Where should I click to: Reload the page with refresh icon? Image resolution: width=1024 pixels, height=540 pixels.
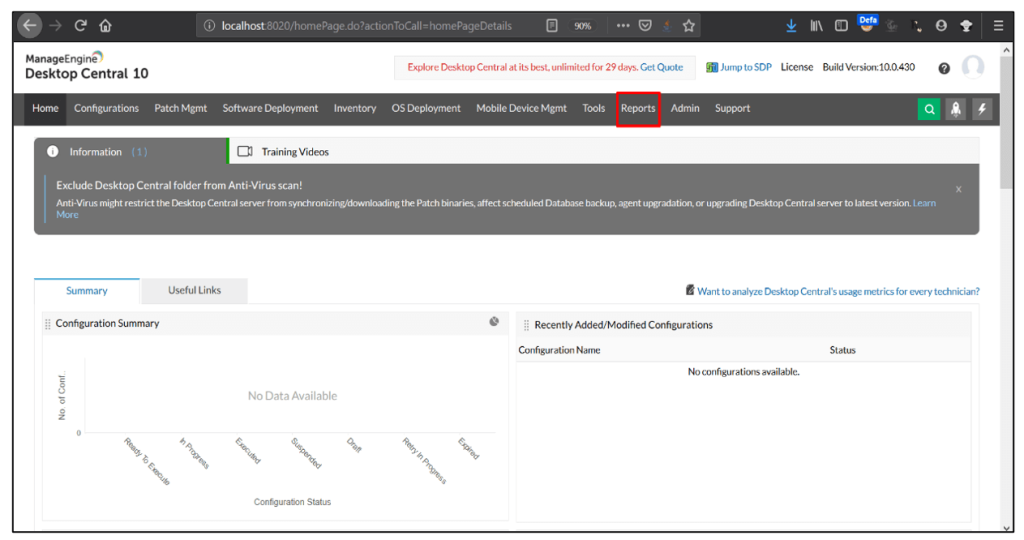tap(80, 25)
